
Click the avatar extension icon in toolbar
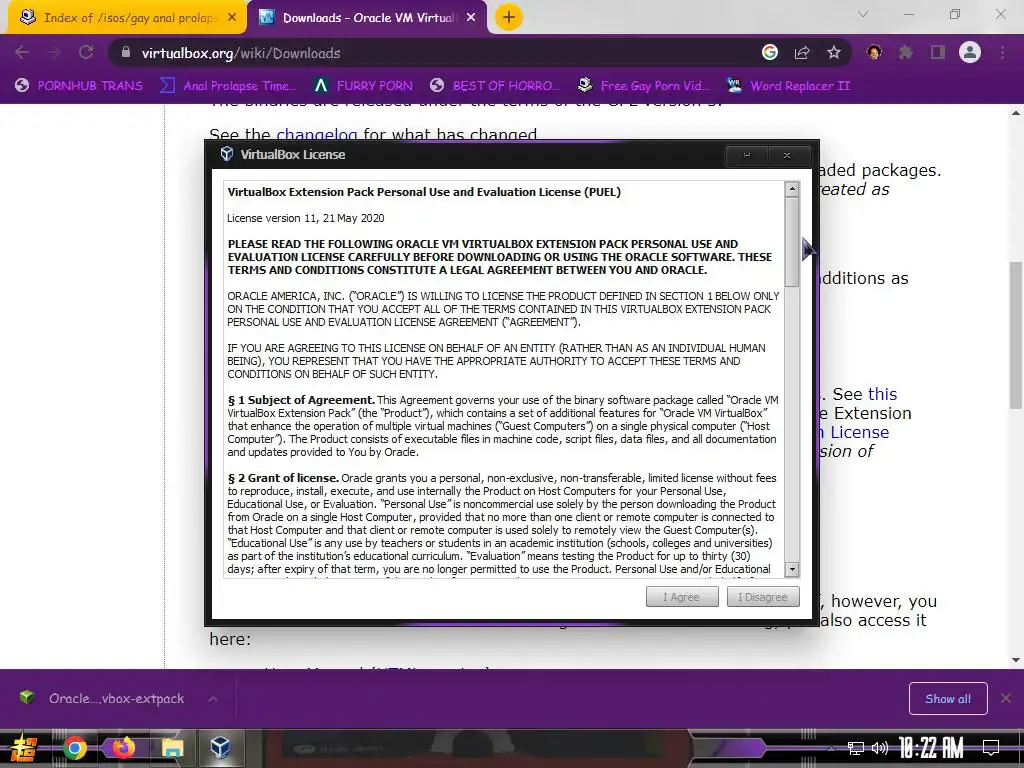874,52
